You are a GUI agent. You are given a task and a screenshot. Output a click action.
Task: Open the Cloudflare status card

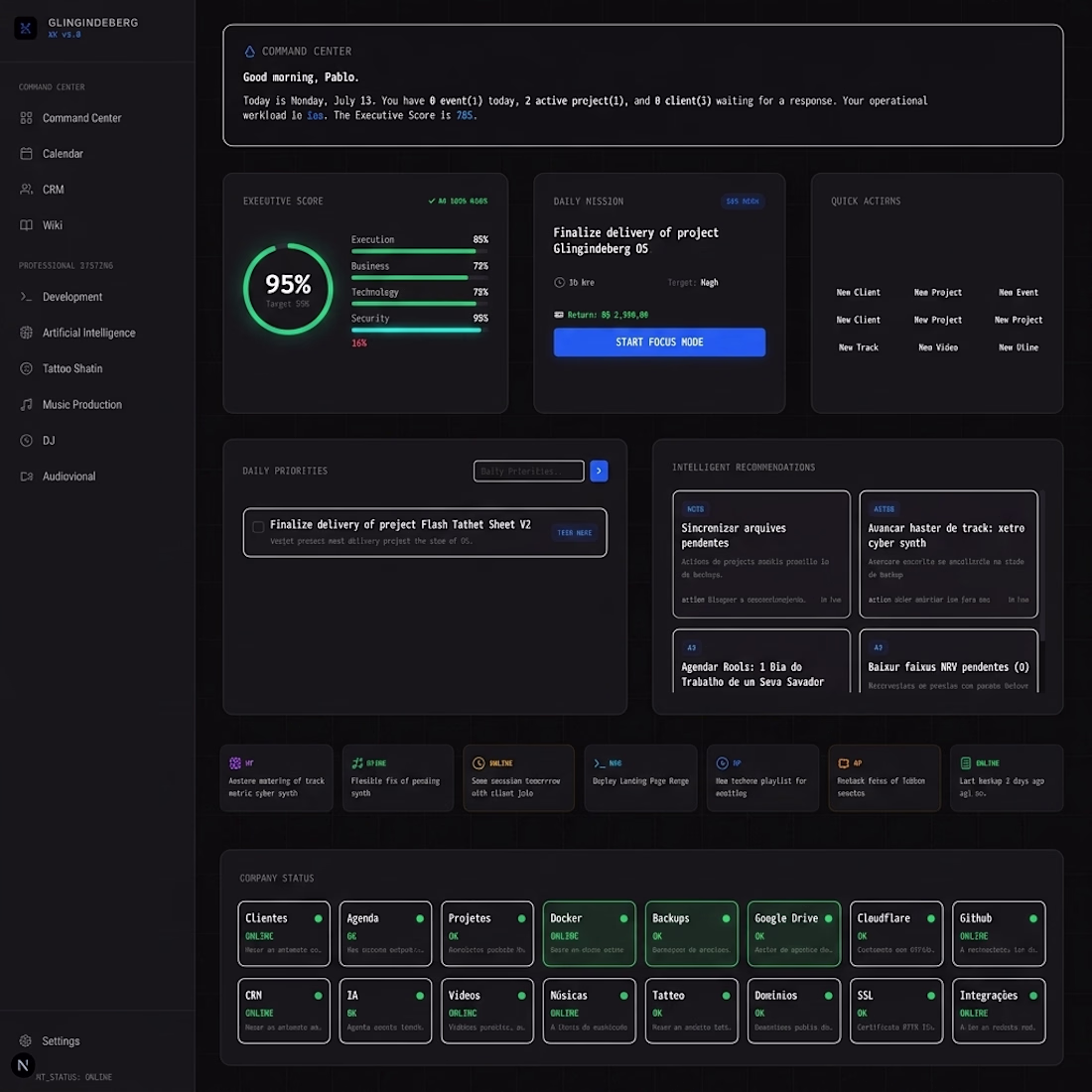(896, 933)
